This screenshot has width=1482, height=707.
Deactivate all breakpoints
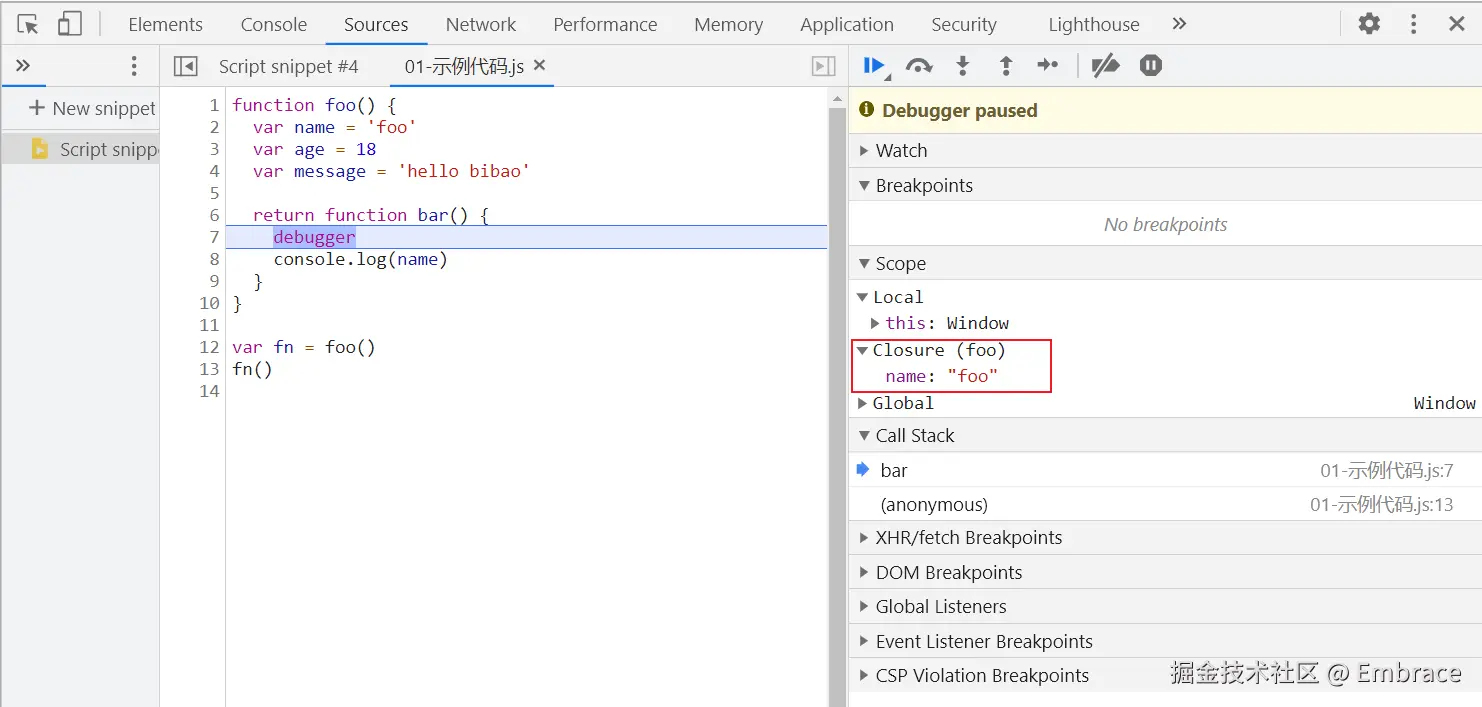point(1105,66)
